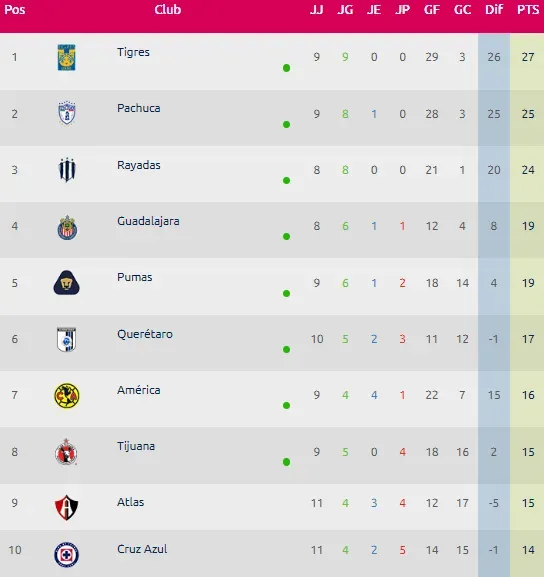Click the GF column header

432,10
